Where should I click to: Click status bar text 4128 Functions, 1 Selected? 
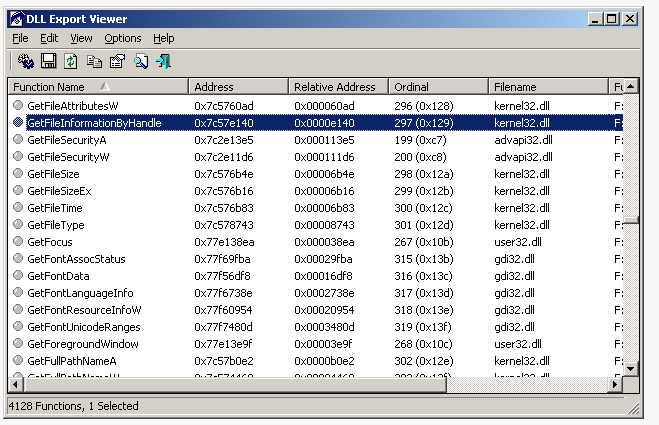pyautogui.click(x=74, y=406)
